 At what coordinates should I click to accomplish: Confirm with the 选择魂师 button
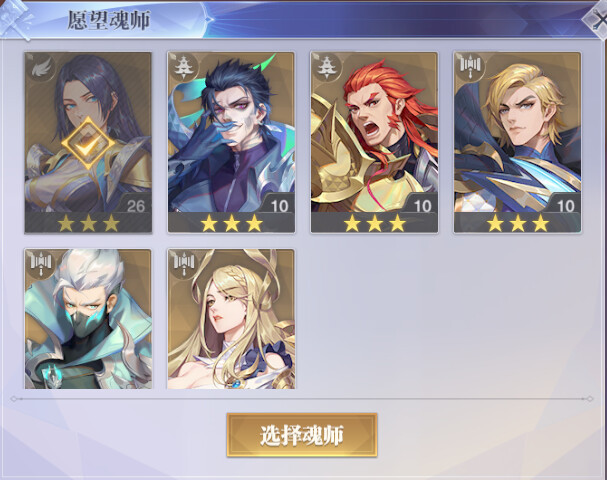(302, 435)
